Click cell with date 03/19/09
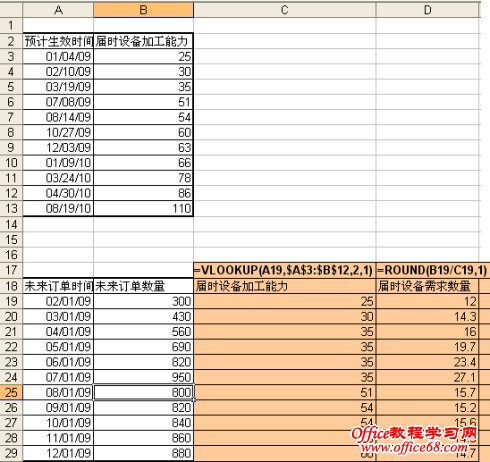490x462 pixels. click(x=58, y=87)
